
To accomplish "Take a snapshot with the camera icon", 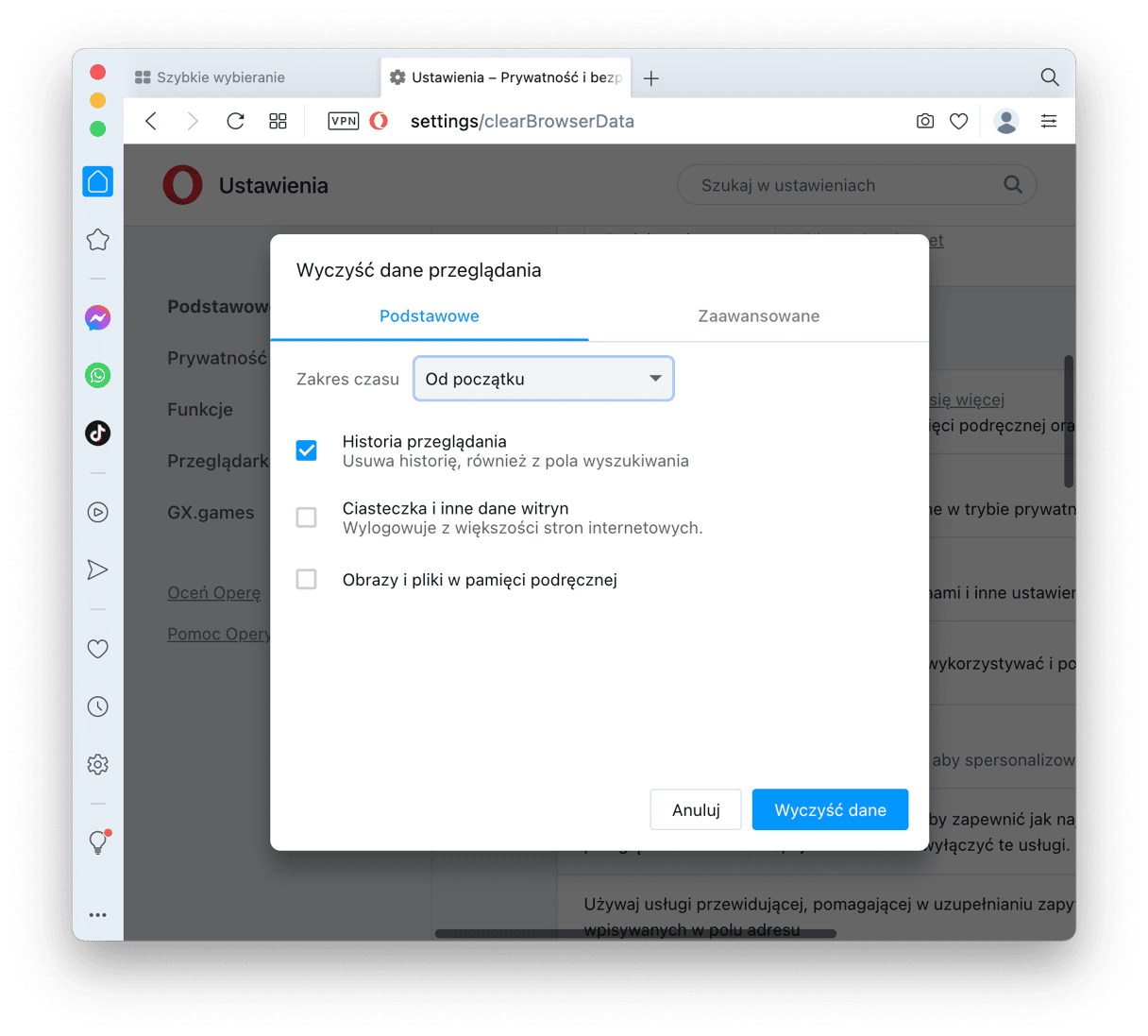I will tap(925, 121).
